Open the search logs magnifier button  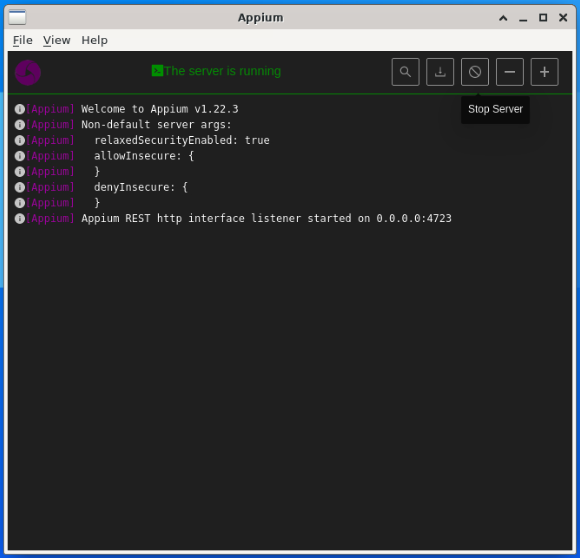coord(405,72)
